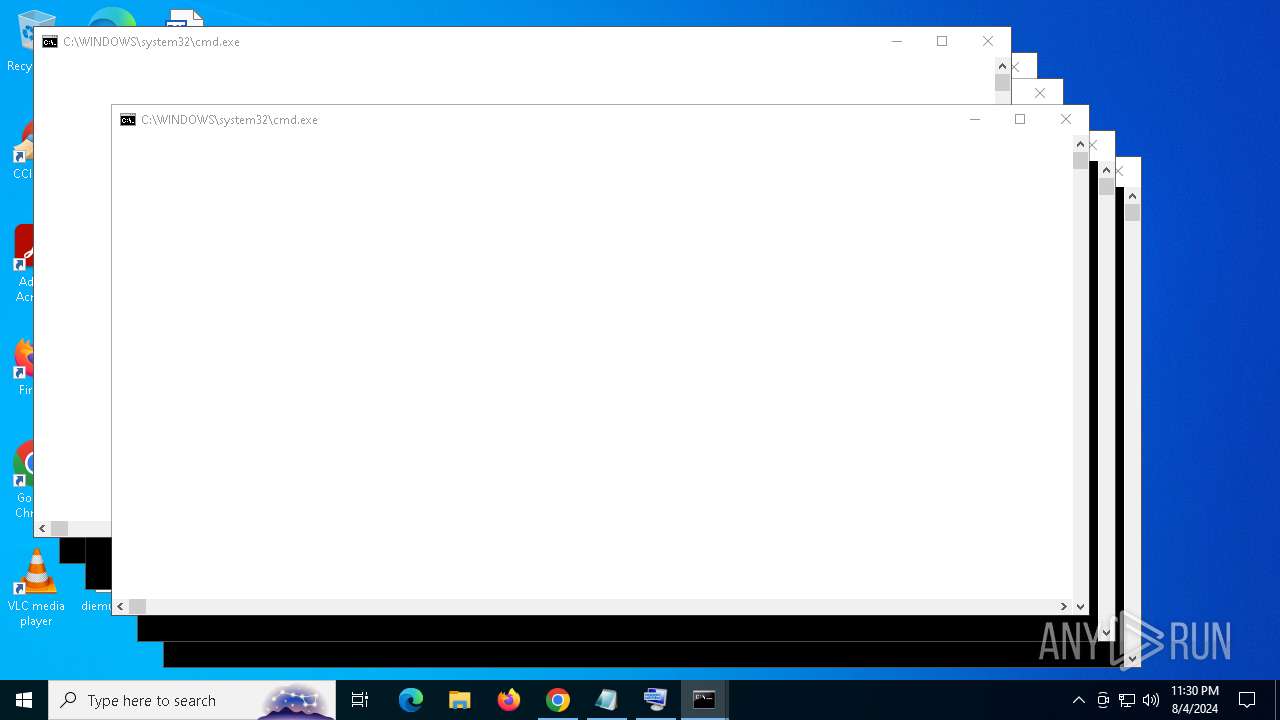Viewport: 1280px width, 720px height.
Task: Click the front cmd window's scroll up arrow
Action: pyautogui.click(x=1080, y=144)
